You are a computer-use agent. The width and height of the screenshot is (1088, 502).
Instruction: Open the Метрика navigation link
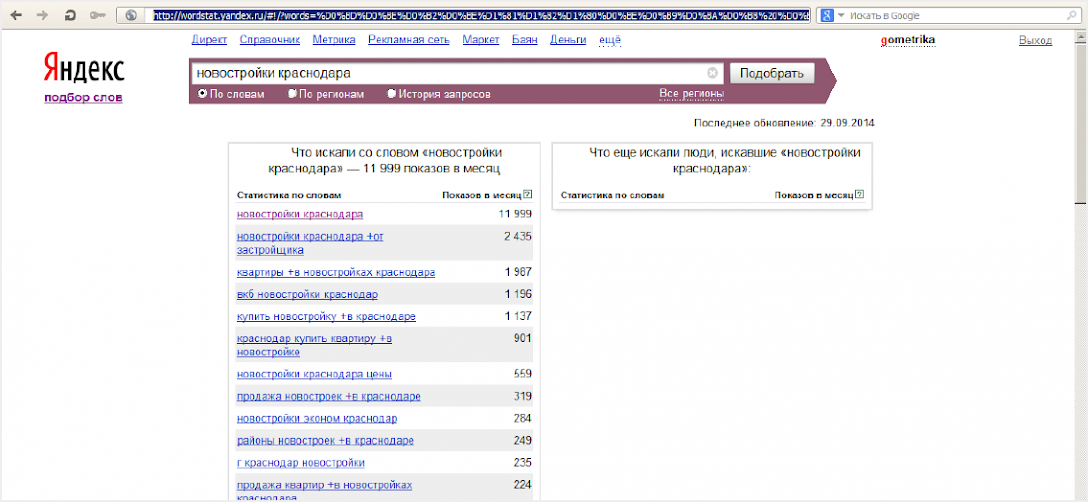(334, 40)
